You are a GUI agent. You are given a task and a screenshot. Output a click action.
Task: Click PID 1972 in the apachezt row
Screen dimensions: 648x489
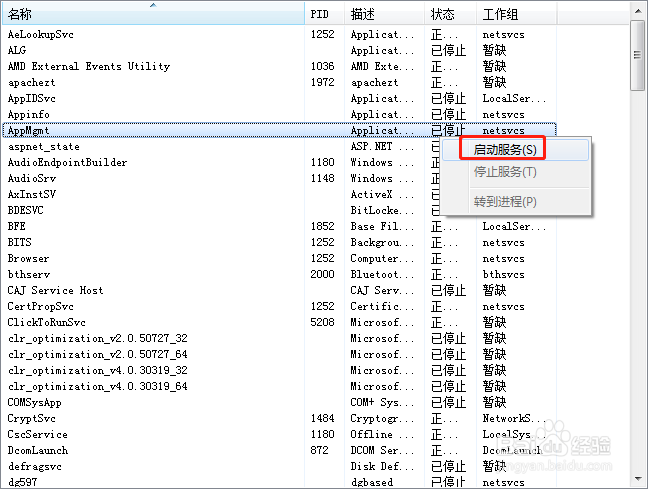(x=322, y=83)
